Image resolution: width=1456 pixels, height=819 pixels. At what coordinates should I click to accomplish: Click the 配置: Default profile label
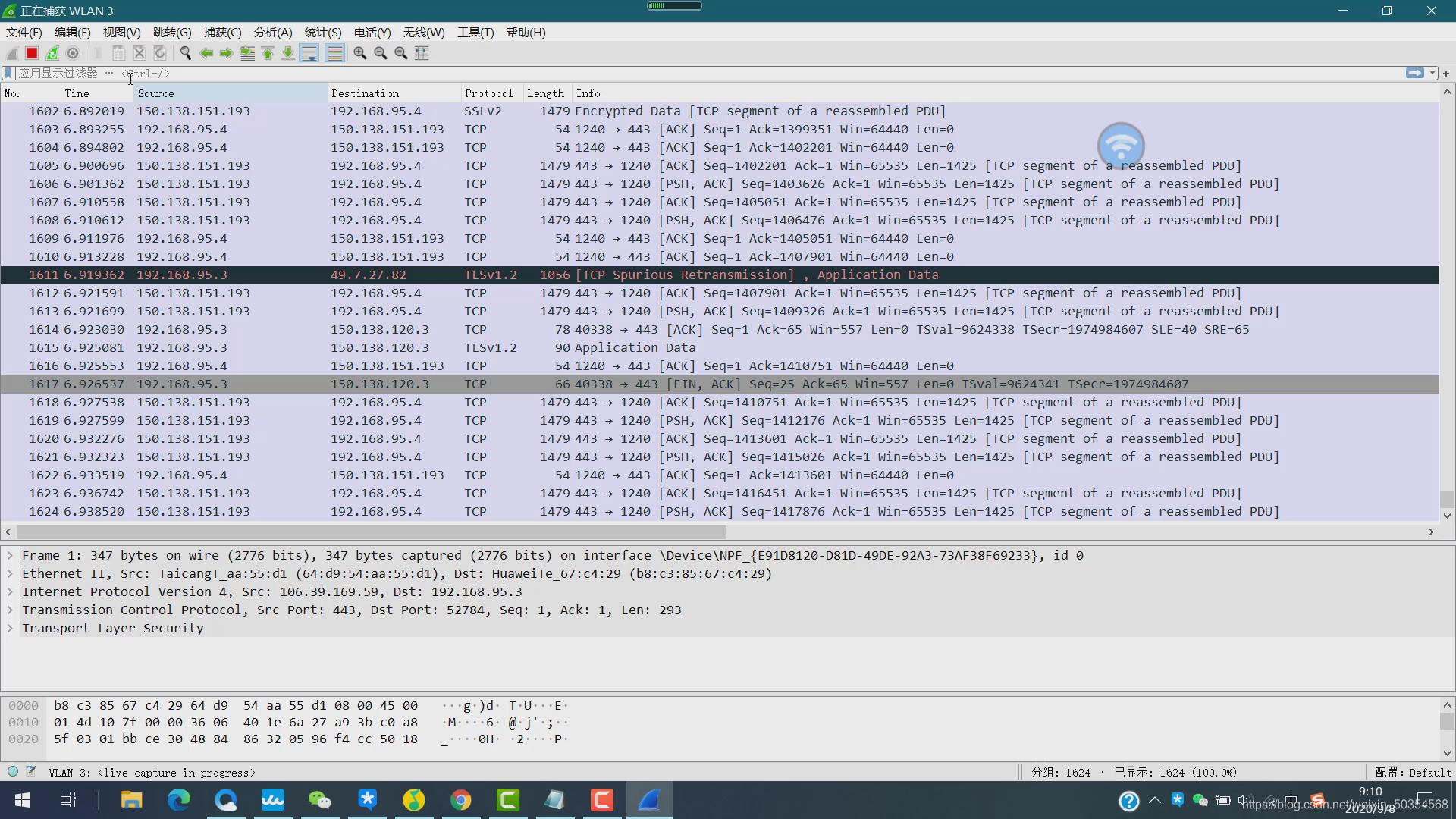coord(1413,772)
